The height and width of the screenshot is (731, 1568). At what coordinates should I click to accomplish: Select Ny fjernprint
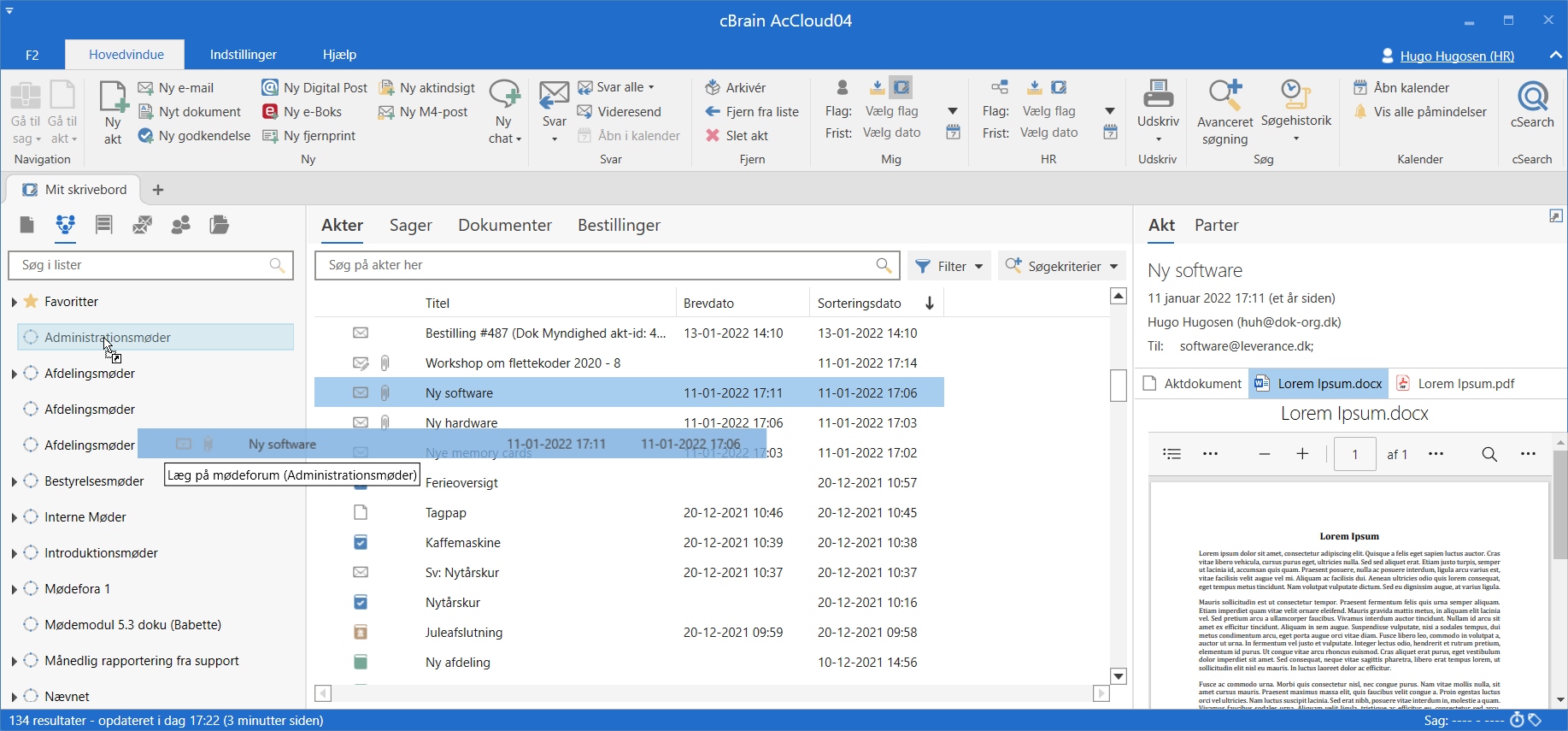(308, 135)
